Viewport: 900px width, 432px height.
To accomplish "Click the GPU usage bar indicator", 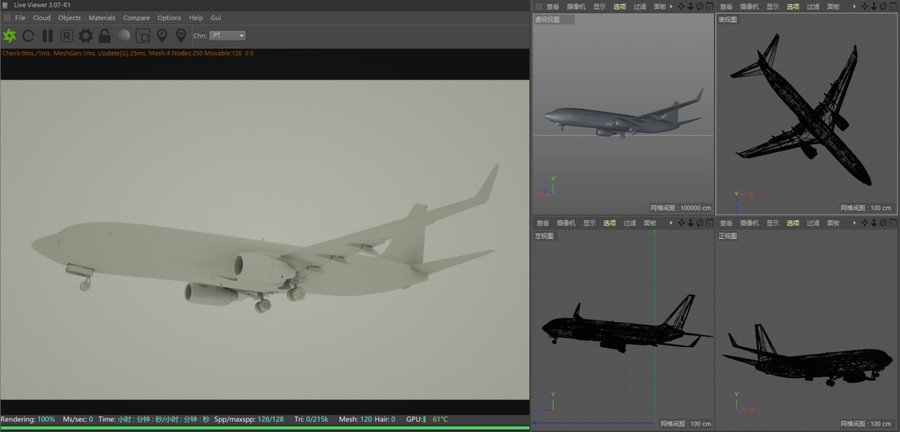I will pyautogui.click(x=425, y=419).
